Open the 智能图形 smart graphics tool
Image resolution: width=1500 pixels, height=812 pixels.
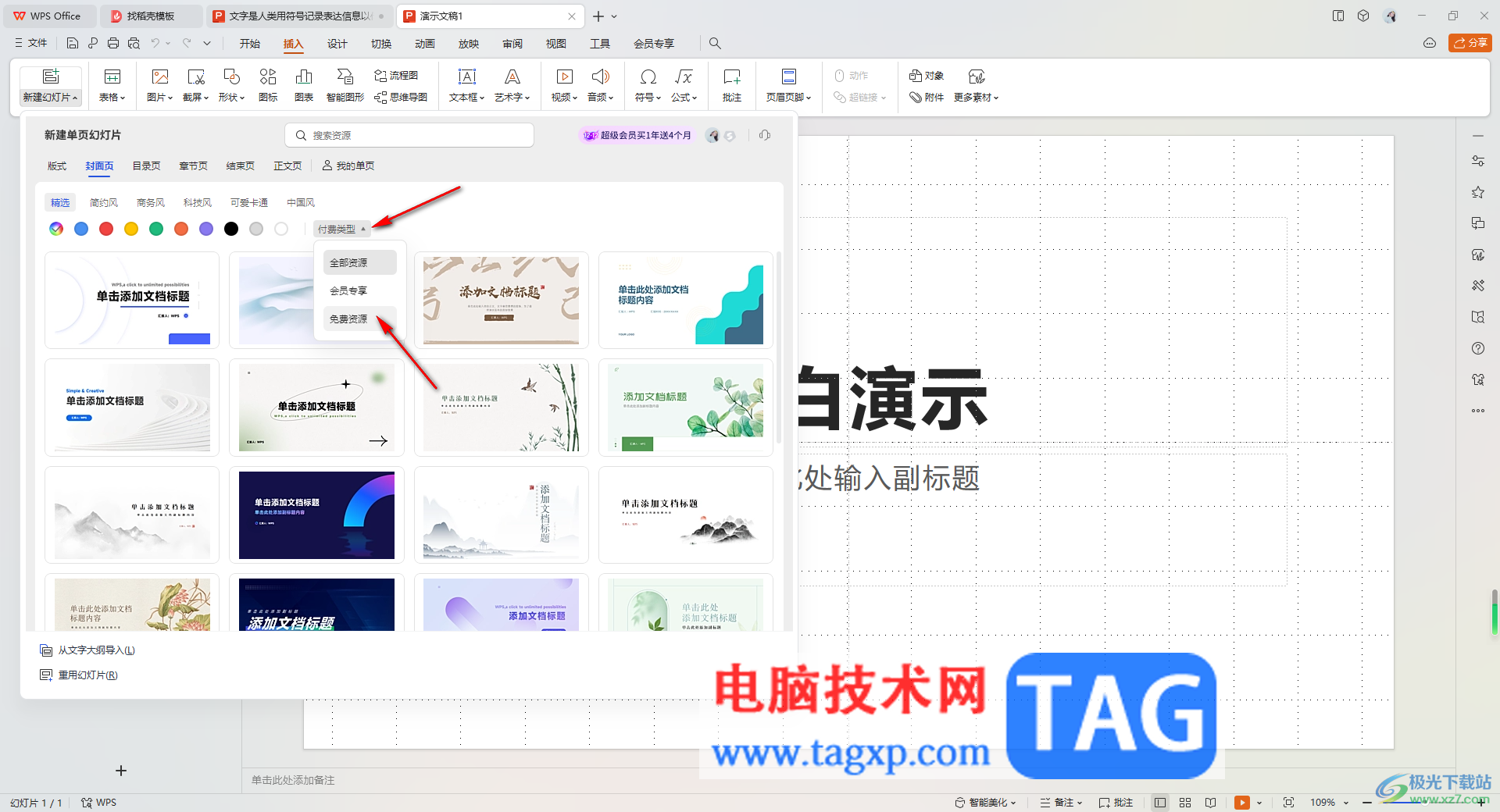(x=345, y=85)
